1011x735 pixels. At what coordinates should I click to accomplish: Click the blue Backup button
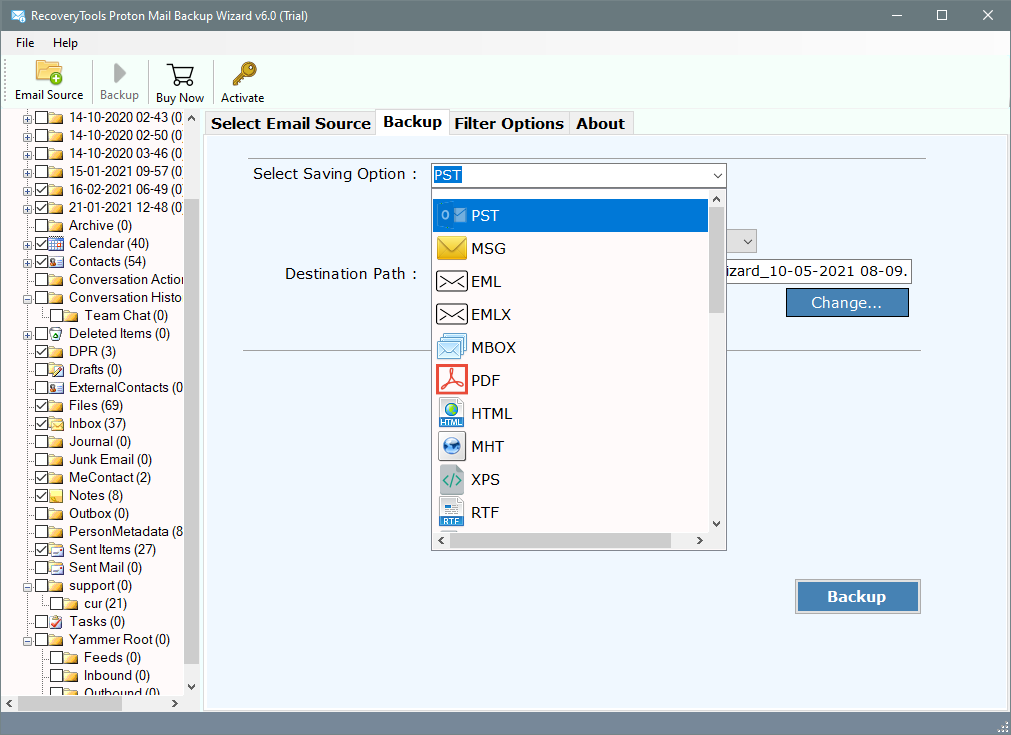[857, 596]
